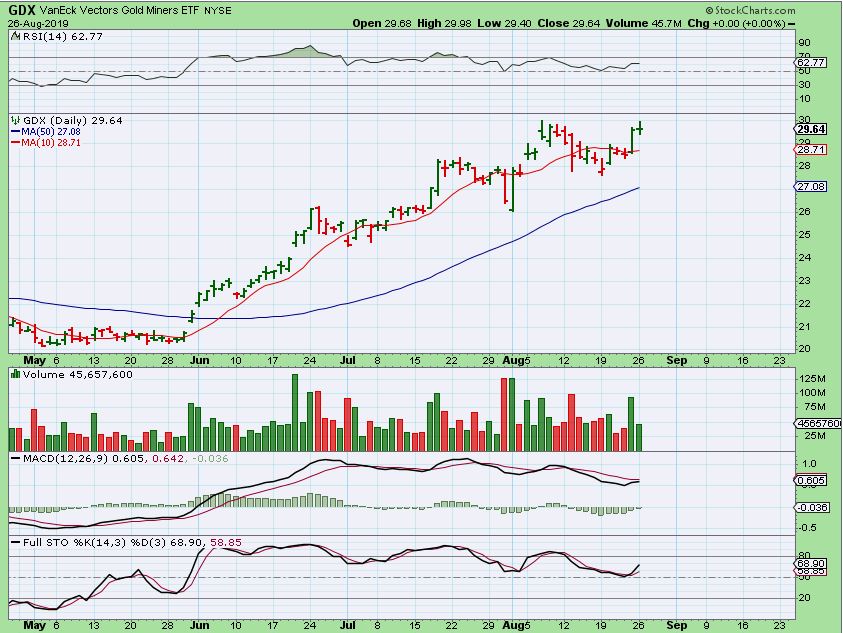
Task: Click the 100M volume axis label
Action: (x=812, y=393)
